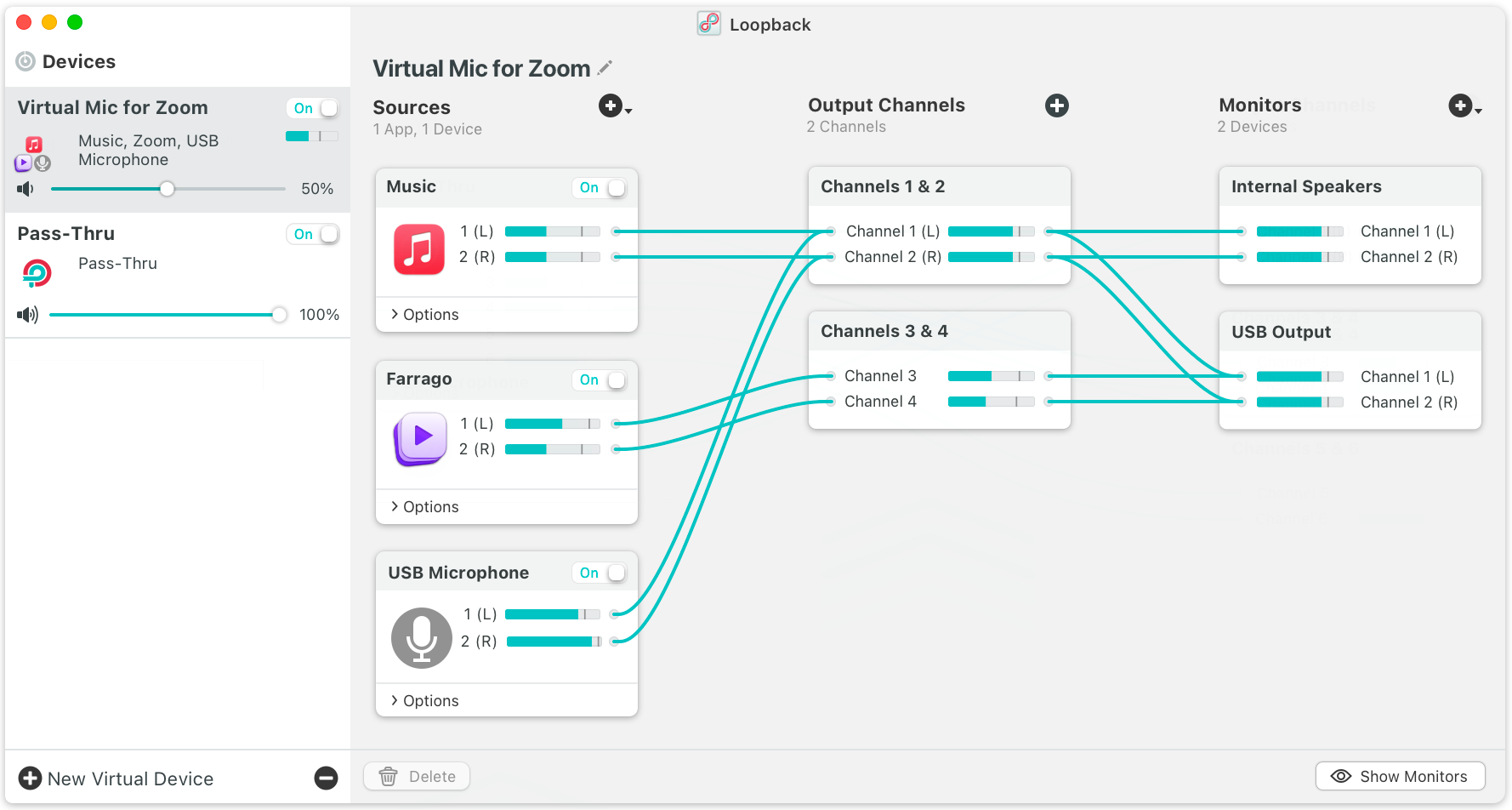Image resolution: width=1512 pixels, height=810 pixels.
Task: Click the USB Microphone 2 (R) output connector
Action: pos(616,642)
